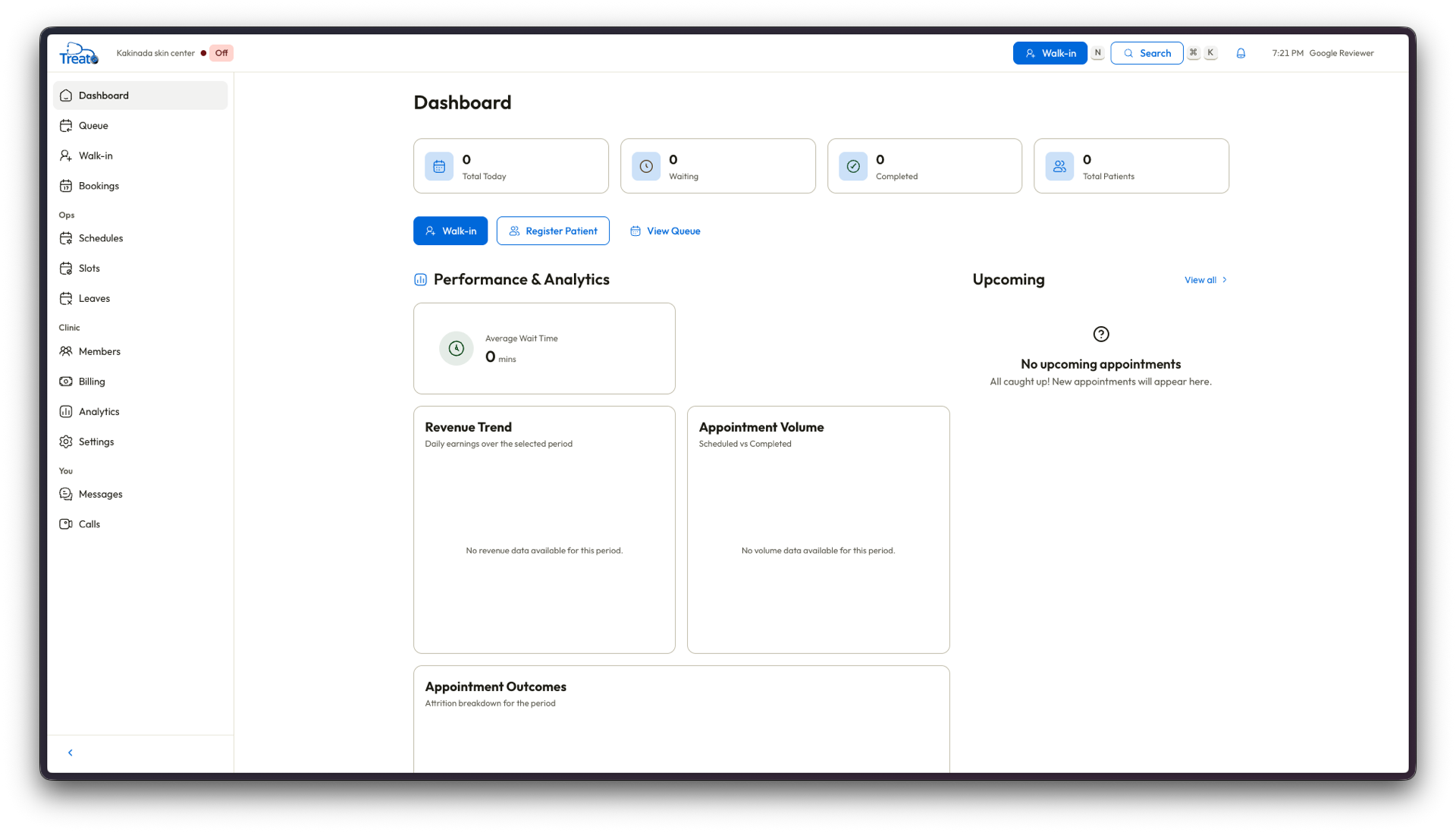Click 'Attrition breakdown for the period' text
Viewport: 1456px width, 833px height.
tap(491, 703)
